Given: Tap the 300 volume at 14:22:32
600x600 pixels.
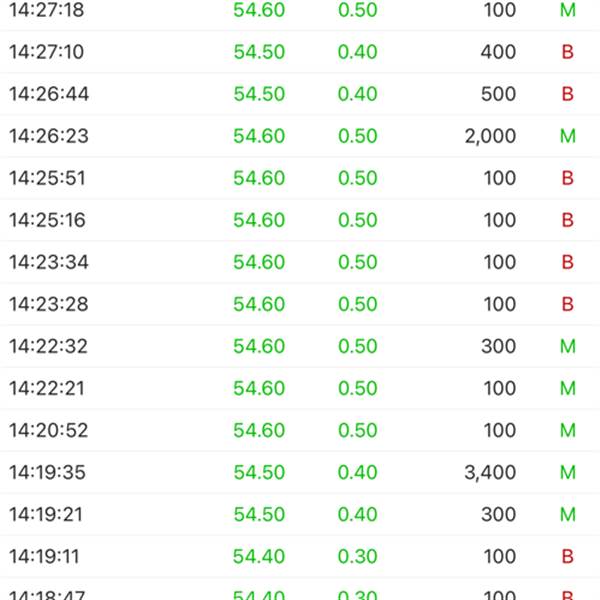Looking at the screenshot, I should 498,346.
